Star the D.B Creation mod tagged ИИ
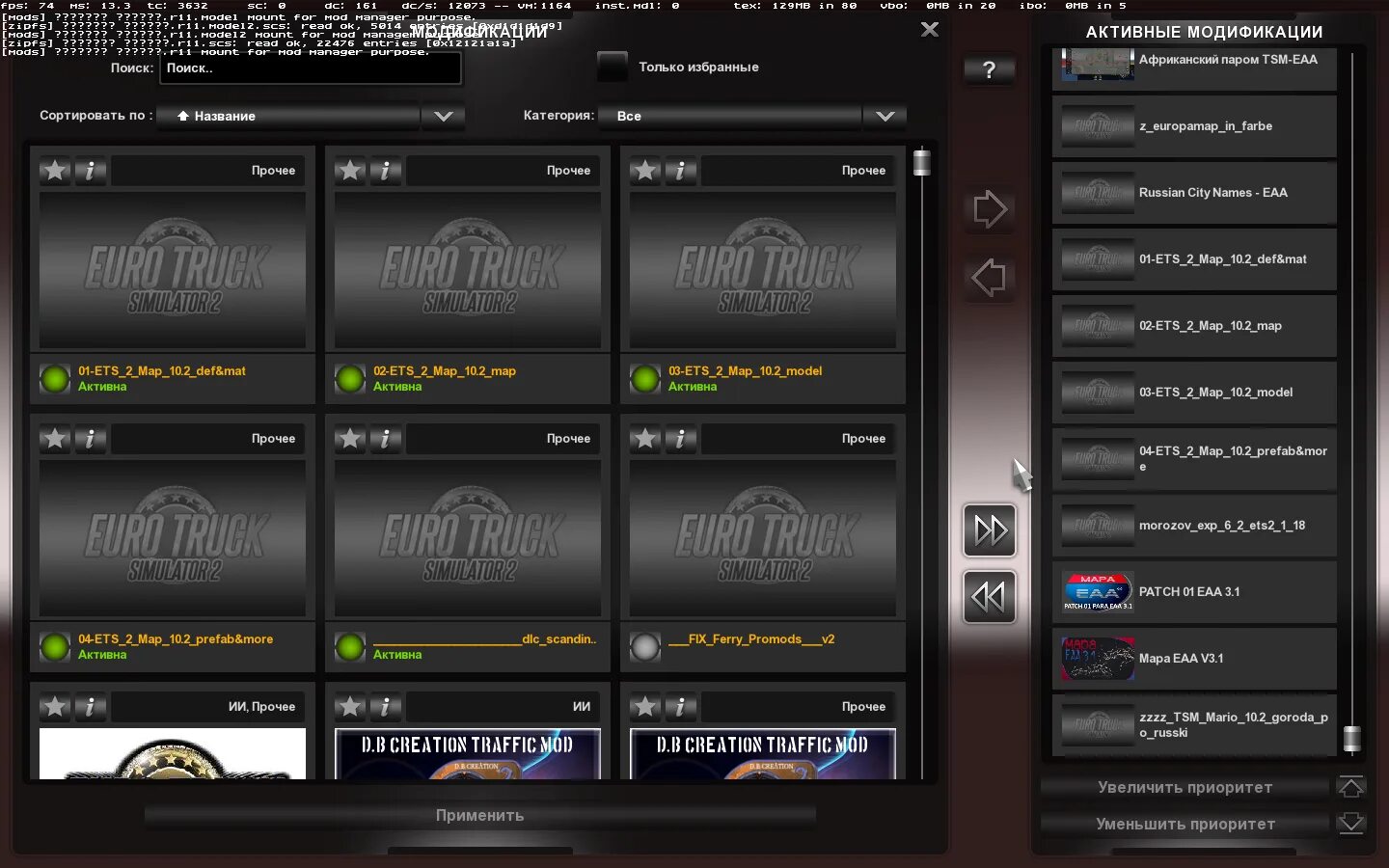Viewport: 1389px width, 868px height. pos(350,707)
